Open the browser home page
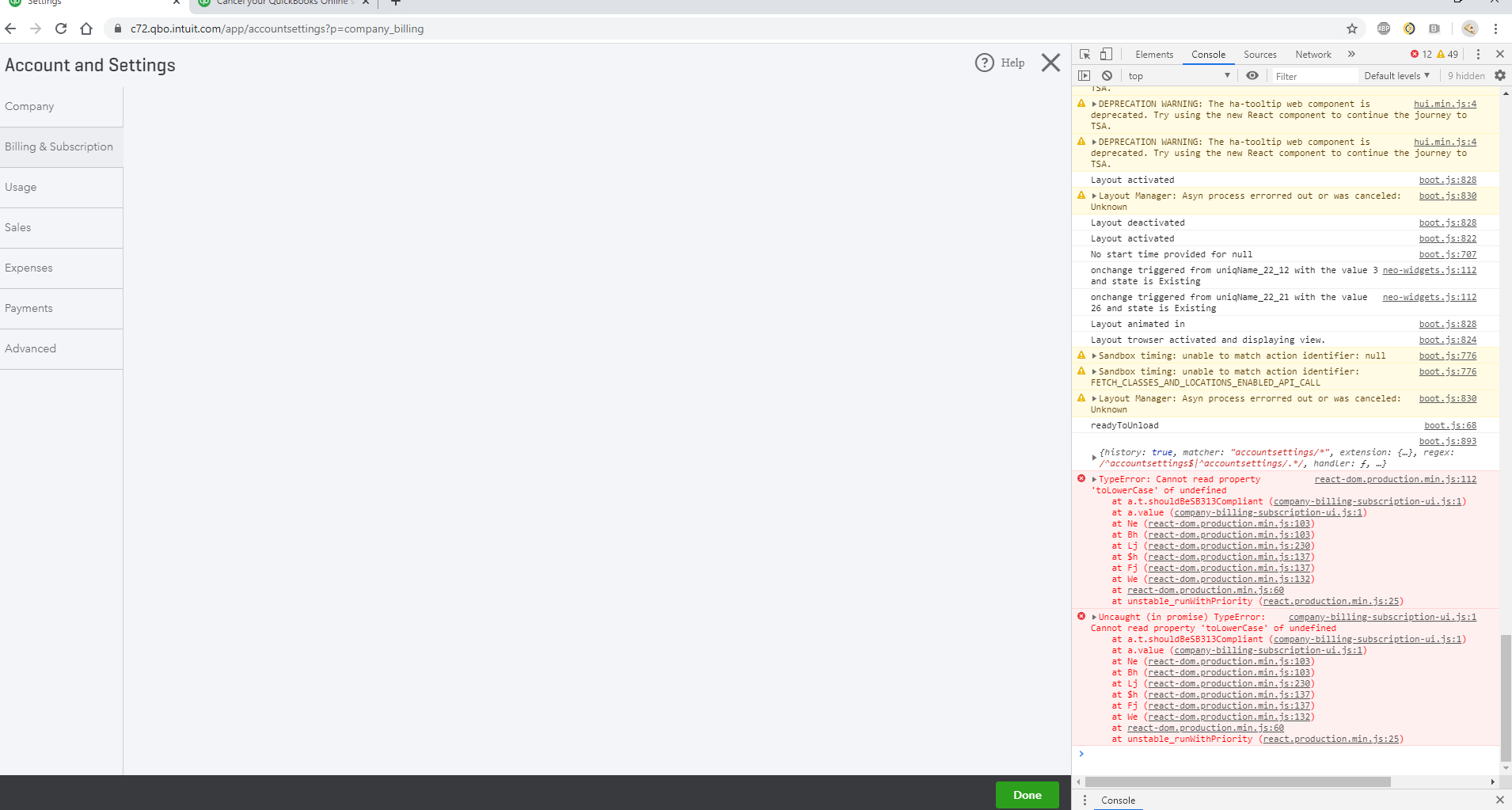This screenshot has height=810, width=1512. 86,29
